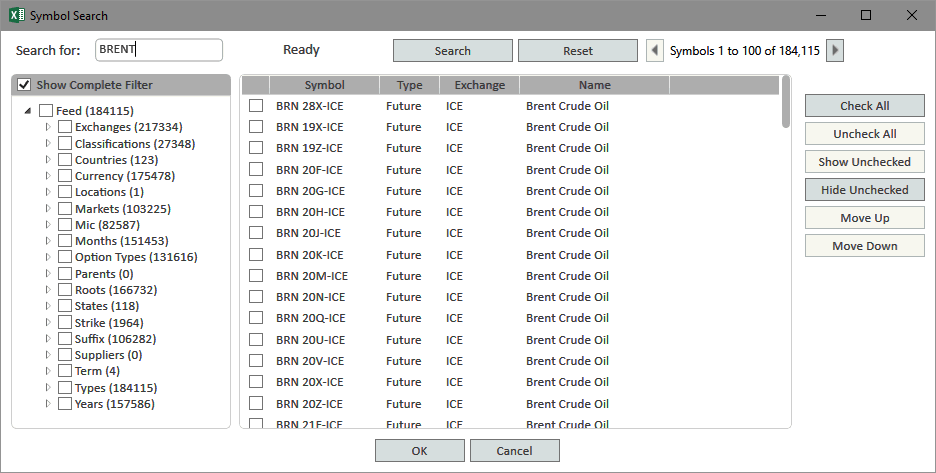
Task: Focus the Search for text field
Action: [159, 50]
